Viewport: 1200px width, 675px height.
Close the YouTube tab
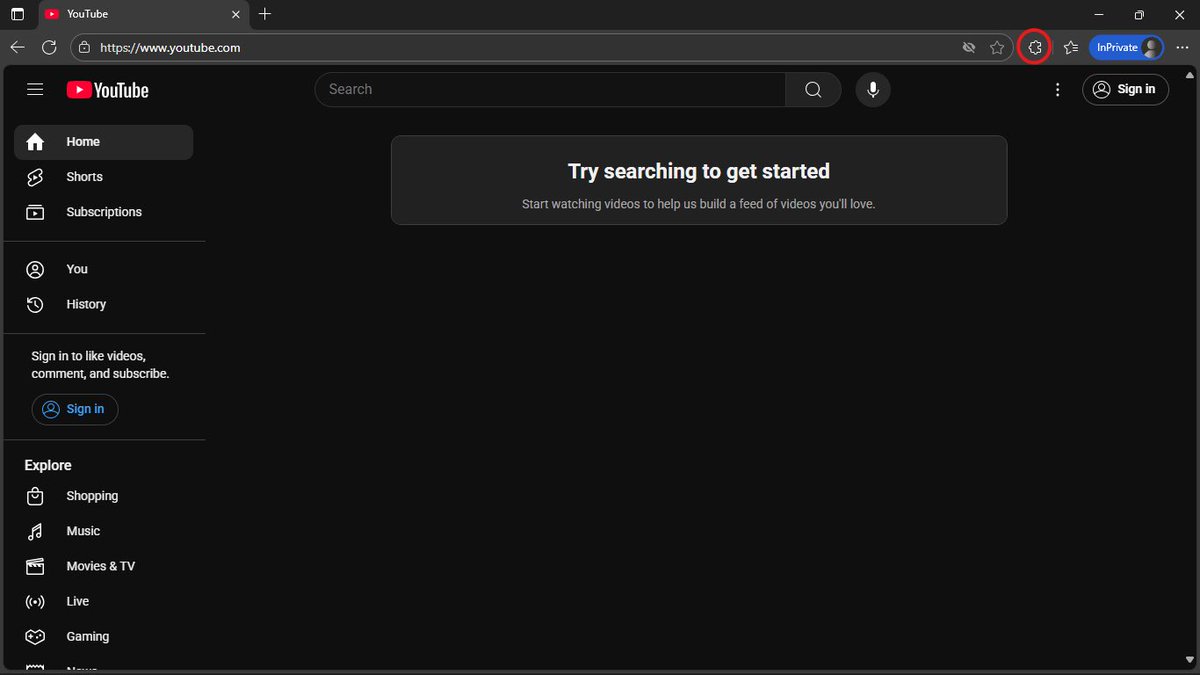(236, 15)
